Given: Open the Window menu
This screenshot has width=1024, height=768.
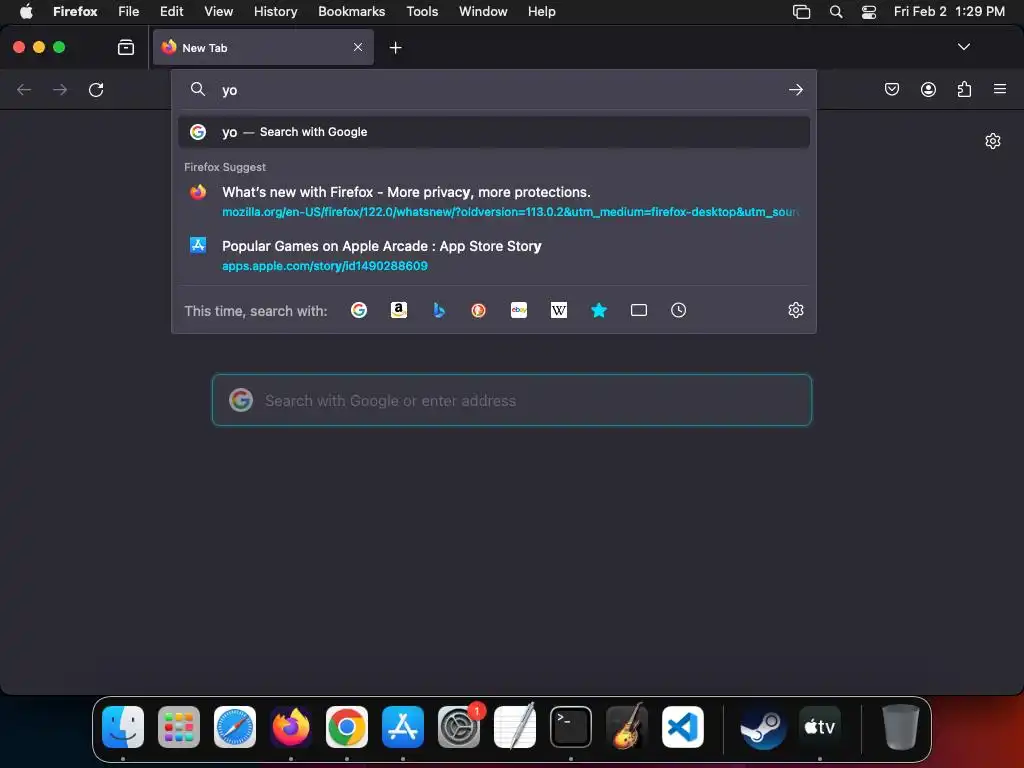Looking at the screenshot, I should 483,11.
